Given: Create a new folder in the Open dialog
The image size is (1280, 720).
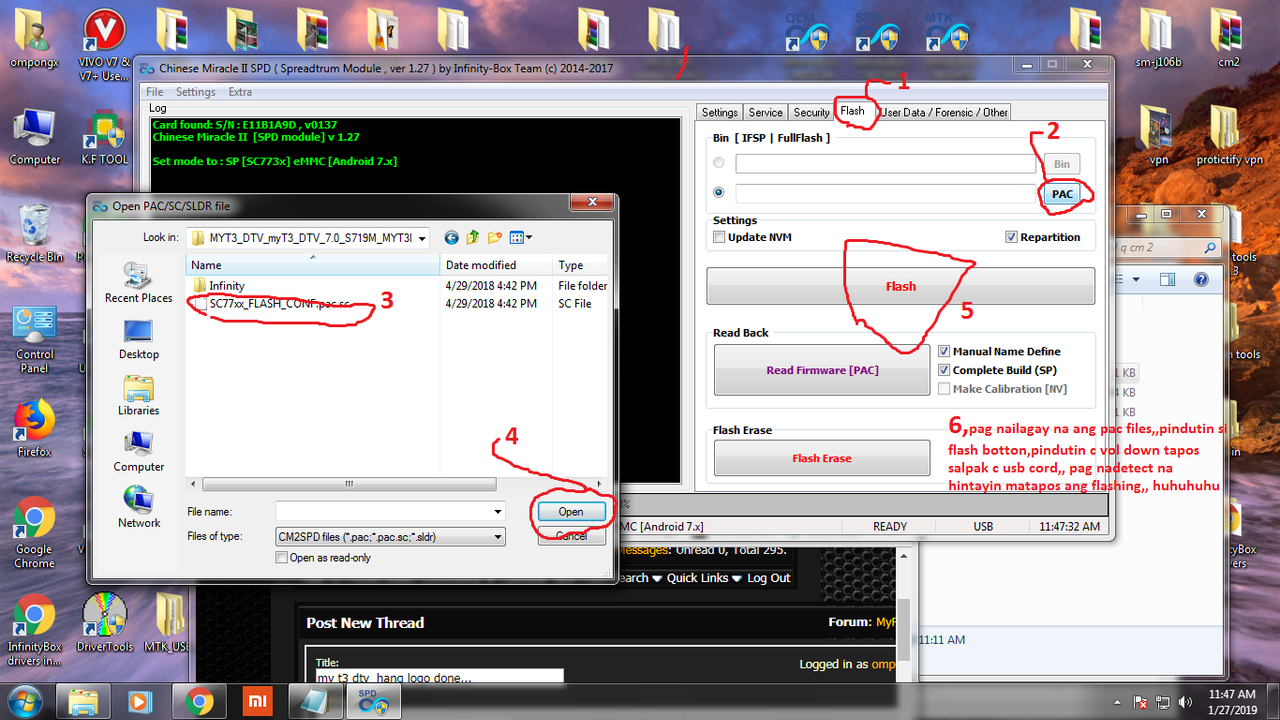Looking at the screenshot, I should (495, 238).
